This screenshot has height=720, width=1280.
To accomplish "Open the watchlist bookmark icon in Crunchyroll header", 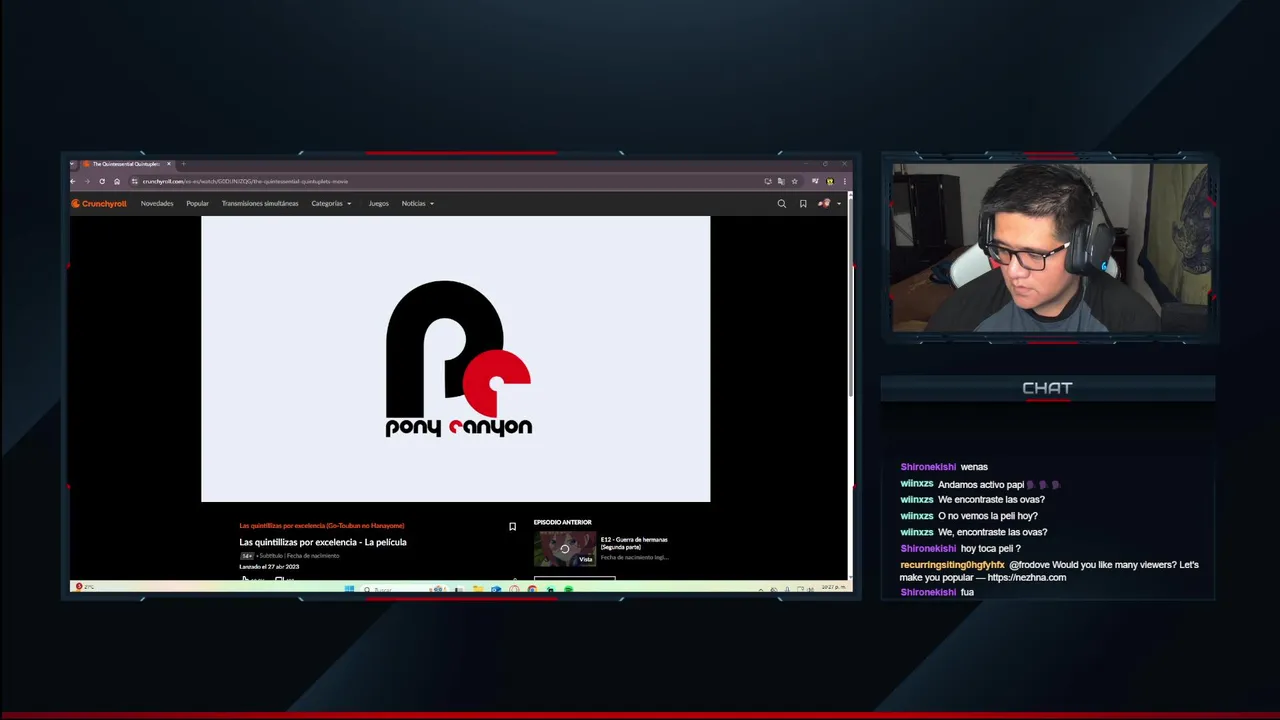I will (x=803, y=203).
